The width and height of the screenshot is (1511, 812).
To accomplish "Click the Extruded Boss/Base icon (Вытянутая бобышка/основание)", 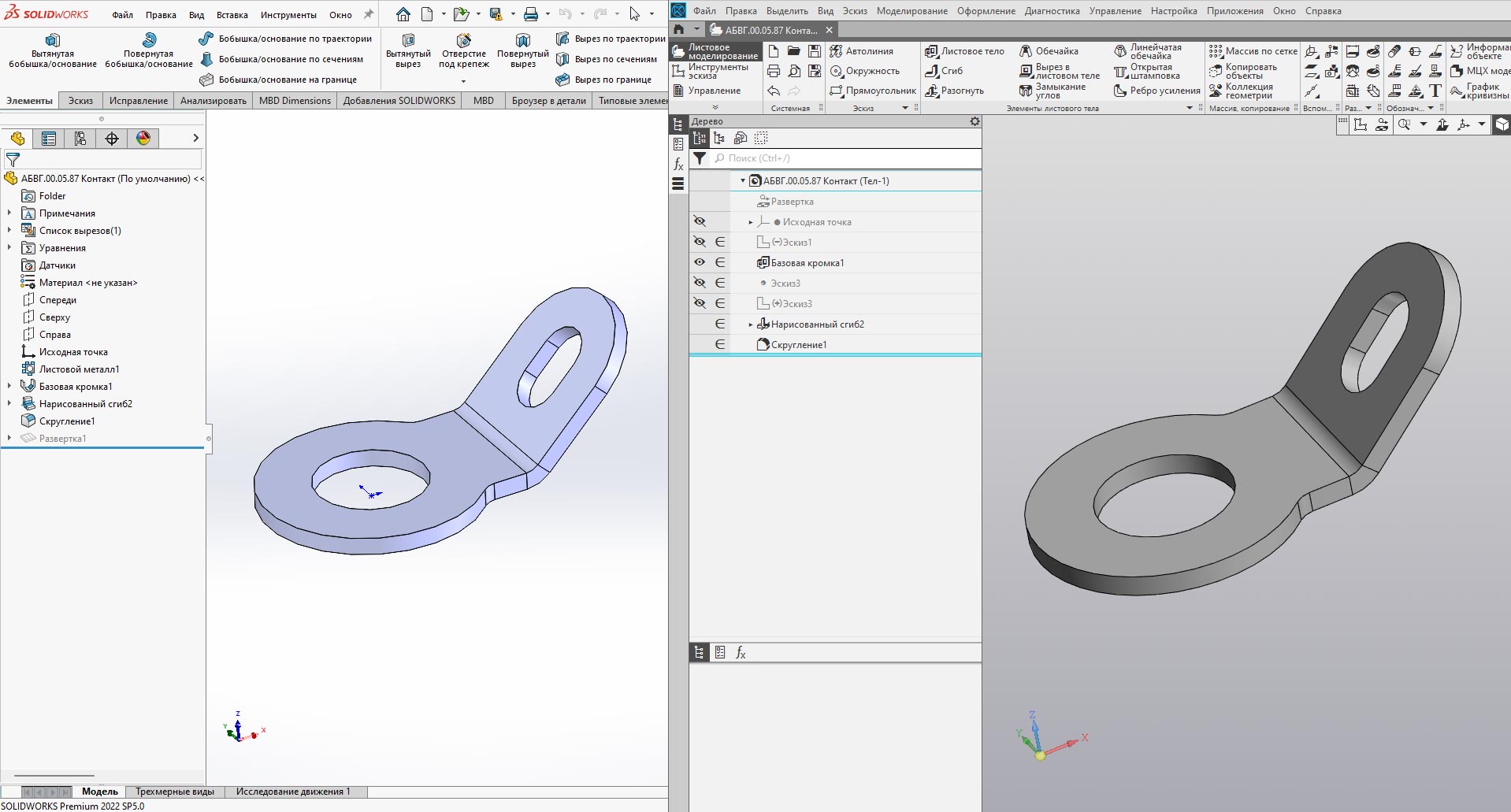I will coord(53,41).
